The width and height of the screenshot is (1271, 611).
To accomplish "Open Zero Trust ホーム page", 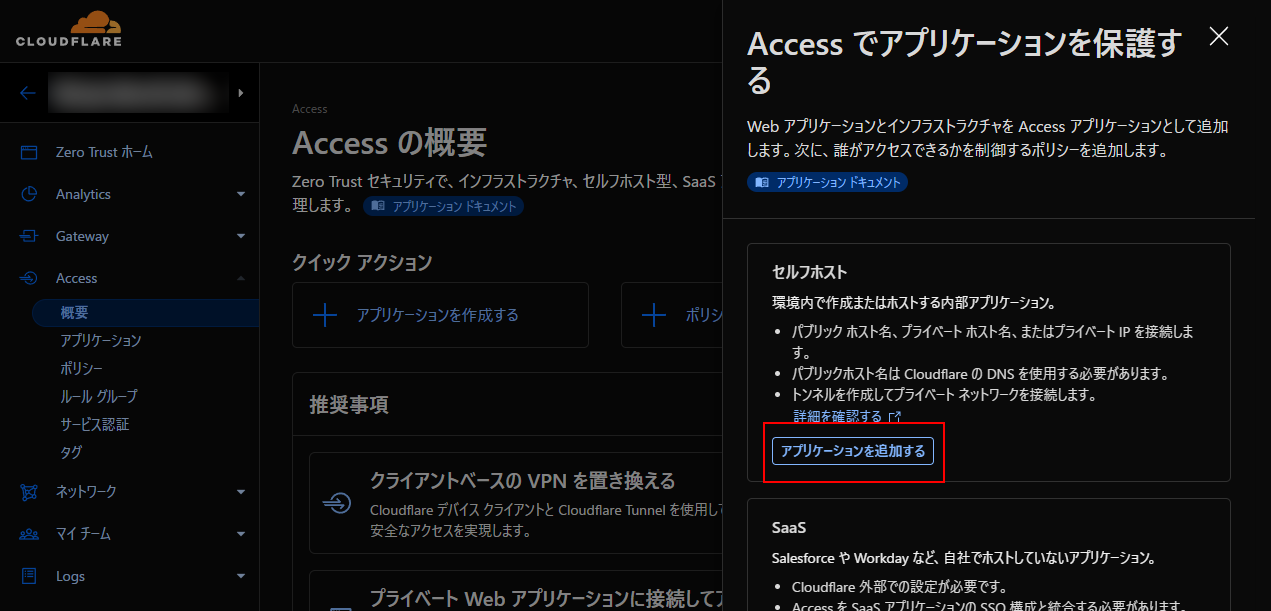I will pyautogui.click(x=104, y=152).
